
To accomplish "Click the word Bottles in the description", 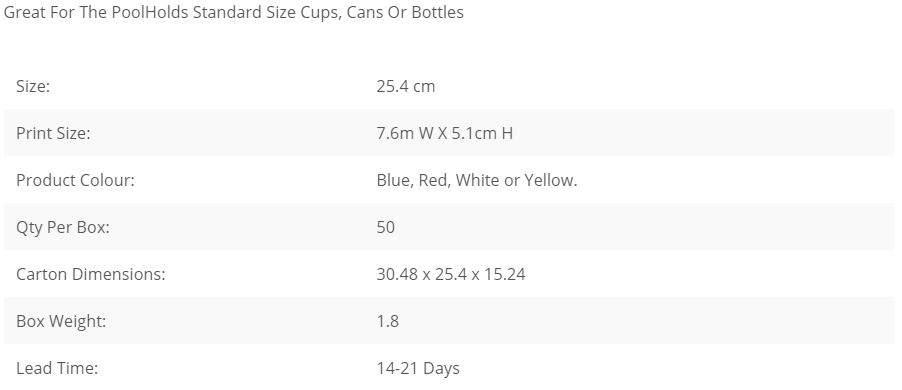I will pyautogui.click(x=437, y=12).
